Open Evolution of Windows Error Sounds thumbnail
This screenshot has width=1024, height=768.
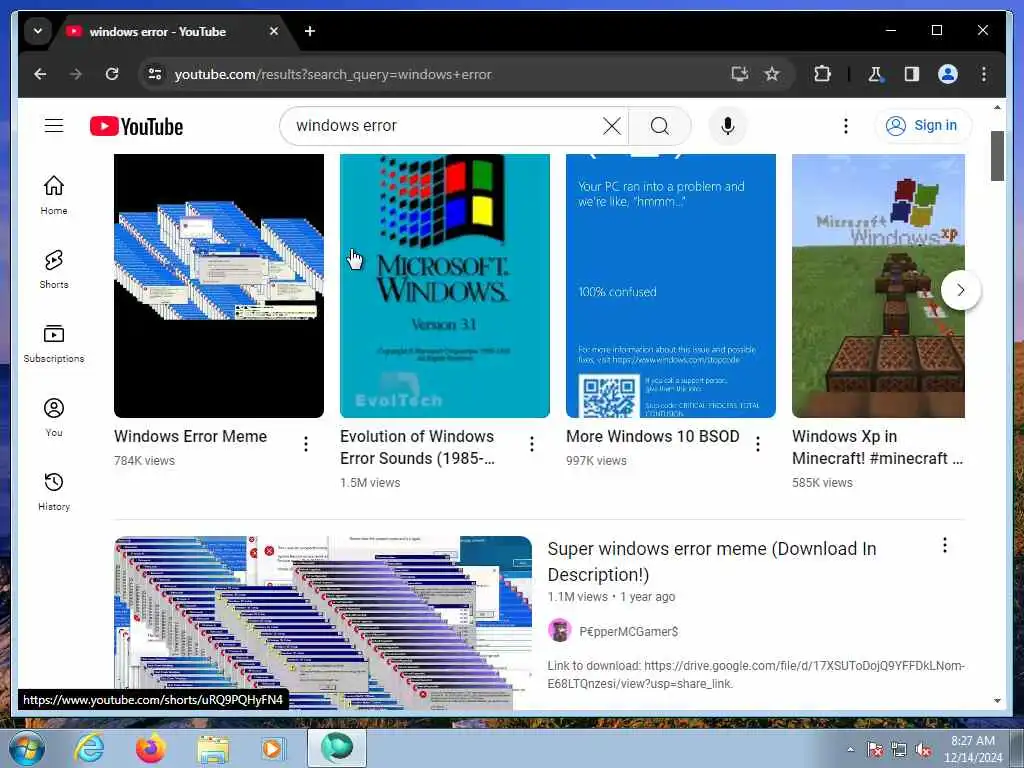coord(445,285)
